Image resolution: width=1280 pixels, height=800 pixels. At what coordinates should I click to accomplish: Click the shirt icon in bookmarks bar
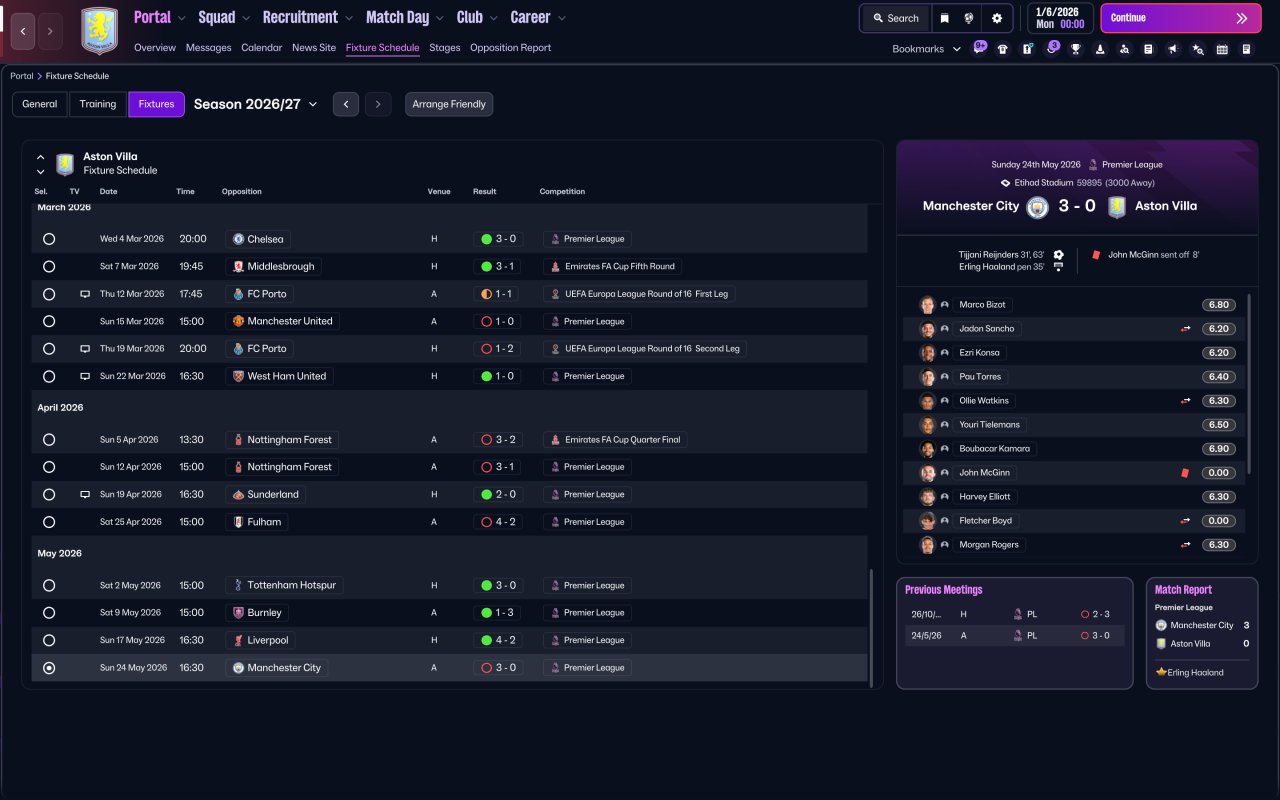point(1003,49)
